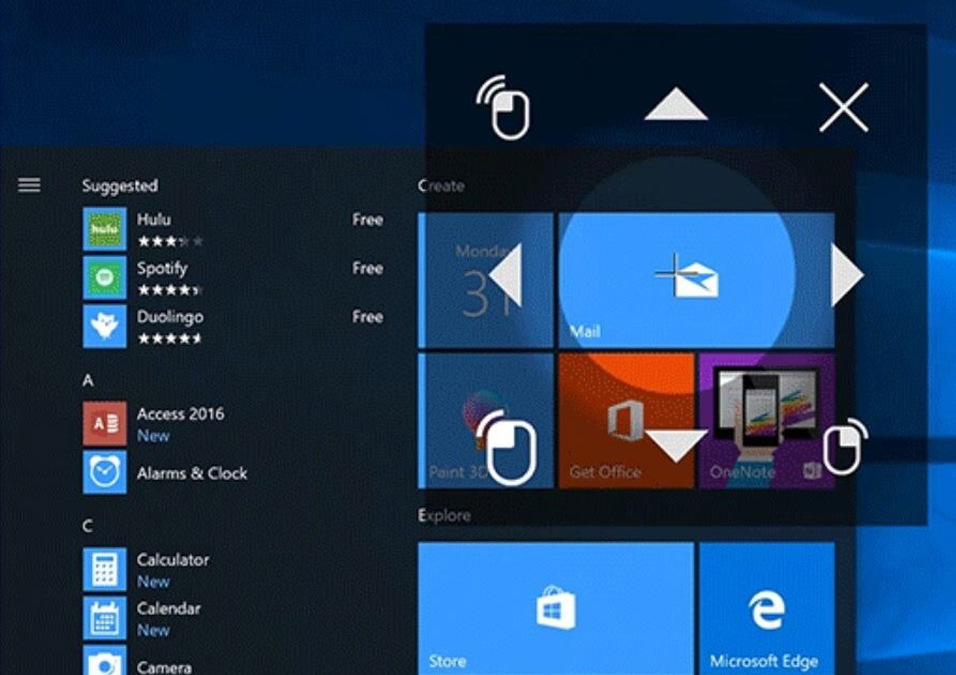Launch the Alarms & Clock app icon
956x675 pixels.
coord(105,472)
